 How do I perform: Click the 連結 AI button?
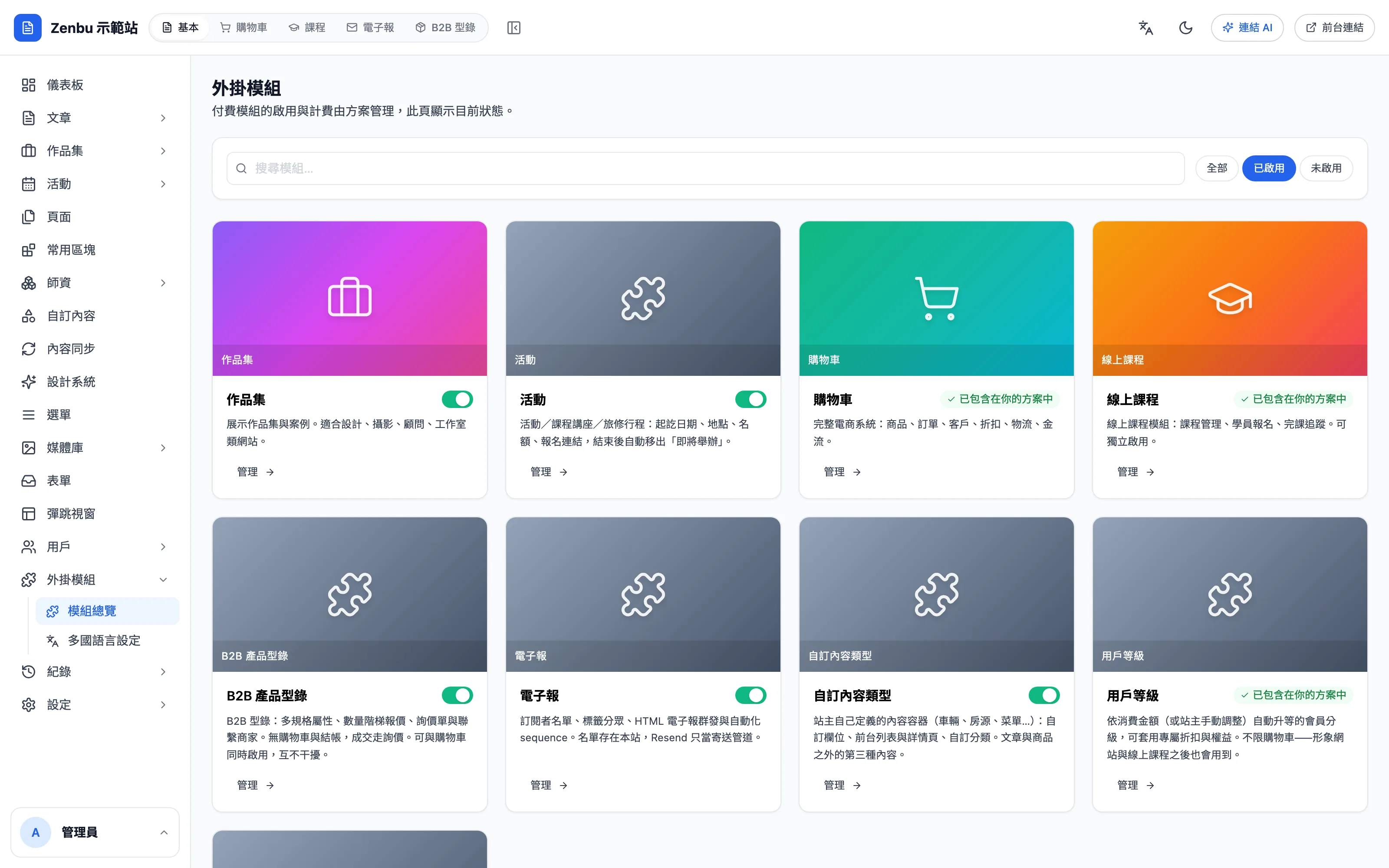[1247, 27]
